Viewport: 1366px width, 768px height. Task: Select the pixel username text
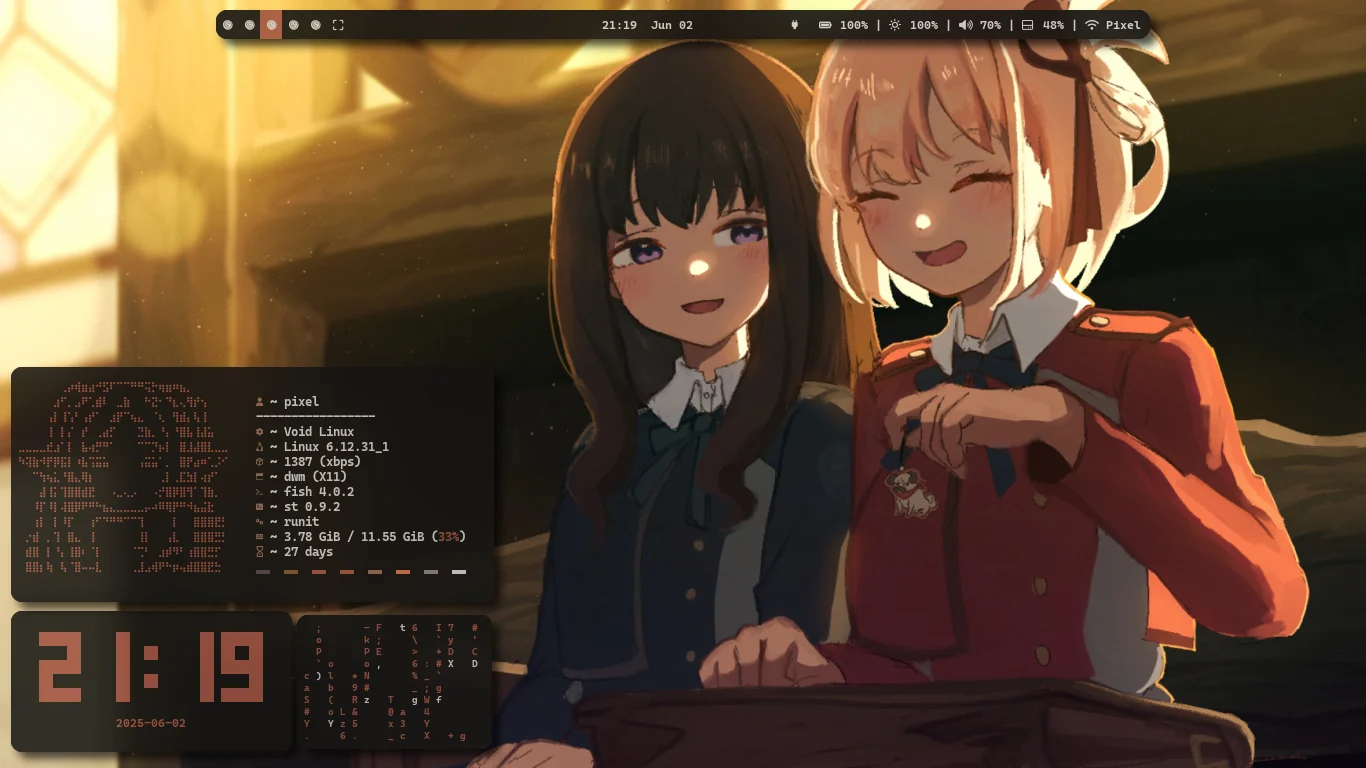click(x=301, y=402)
